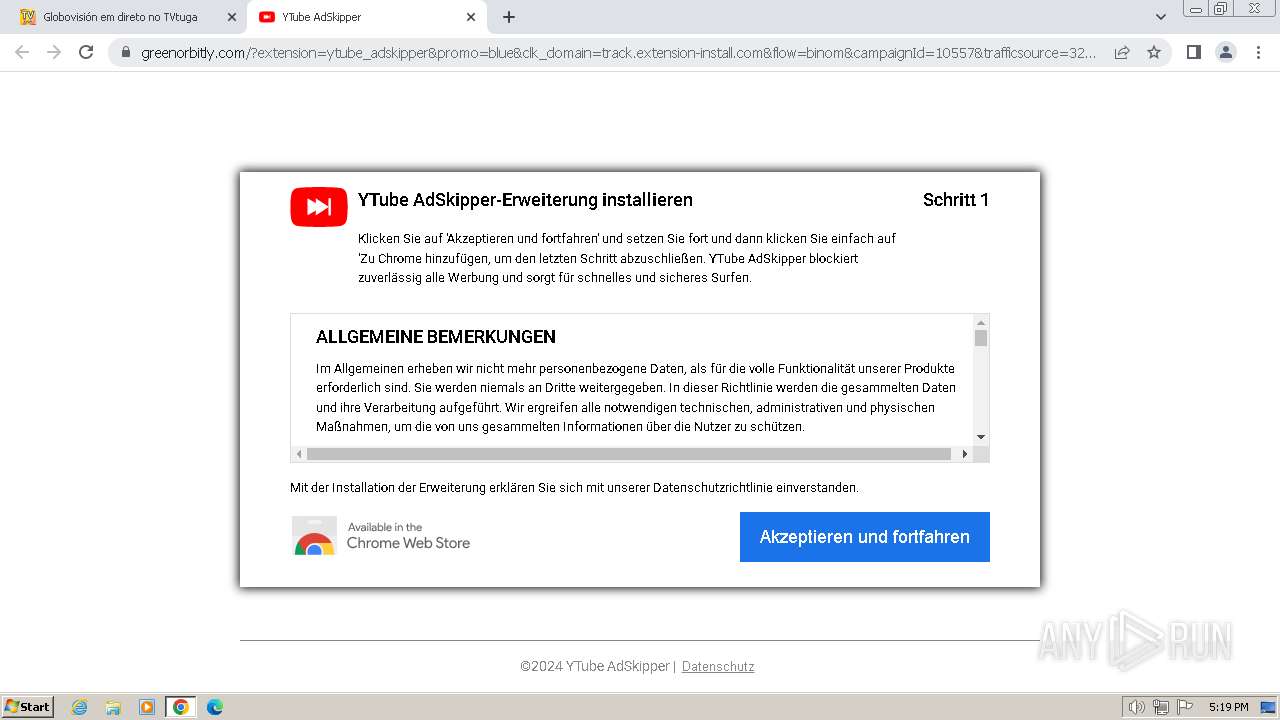Open the browser side panel

tap(1193, 52)
